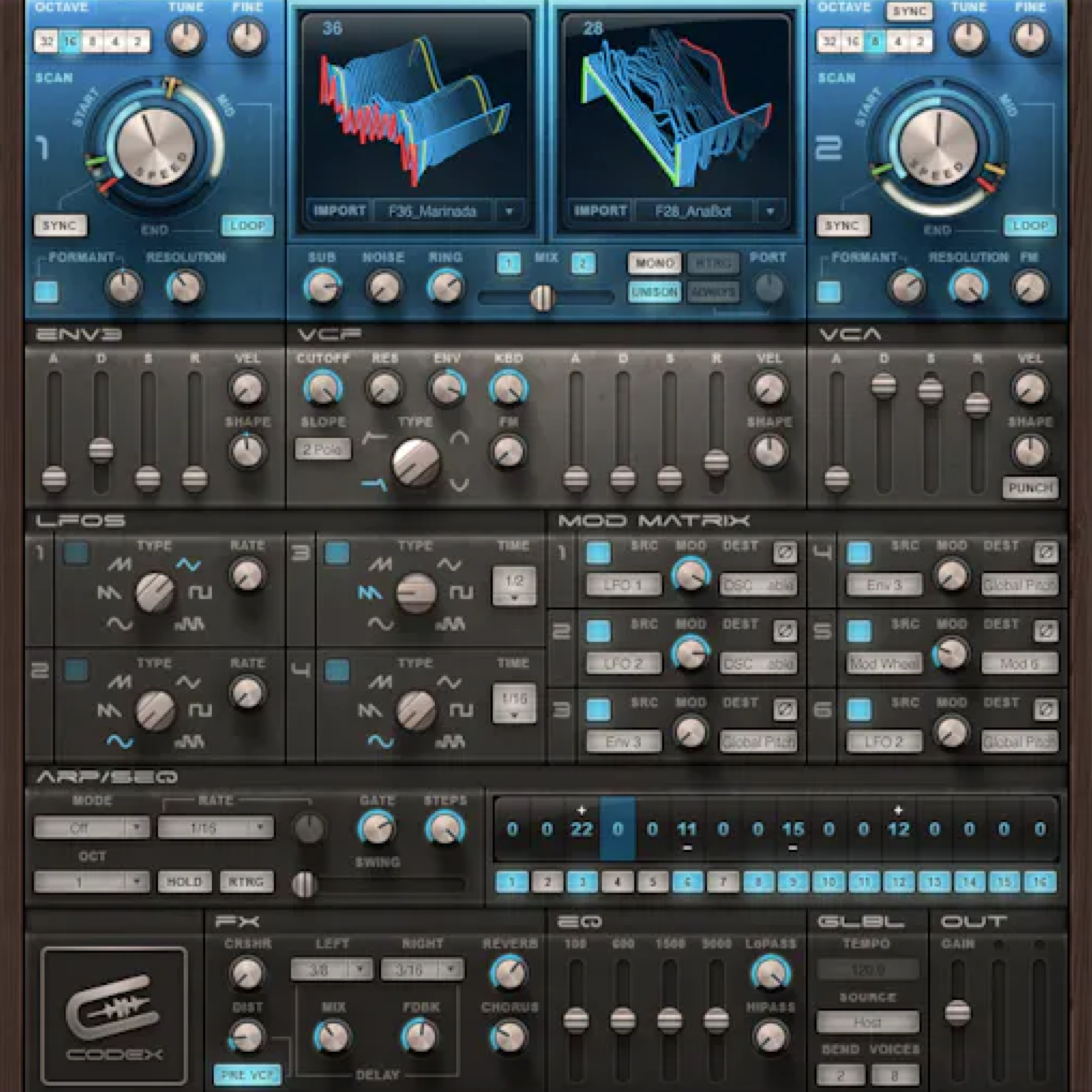The image size is (1092, 1092).
Task: Select the square wave shape for LFO 2
Action: coord(200,710)
